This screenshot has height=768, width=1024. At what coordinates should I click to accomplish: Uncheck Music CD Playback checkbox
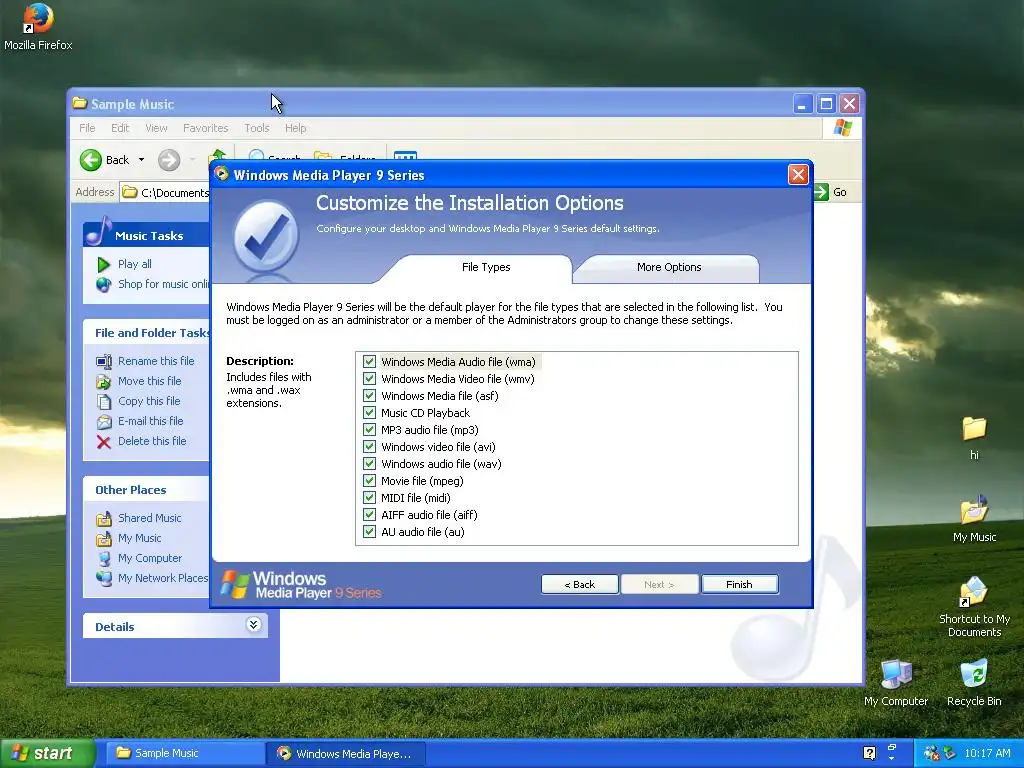pyautogui.click(x=369, y=413)
